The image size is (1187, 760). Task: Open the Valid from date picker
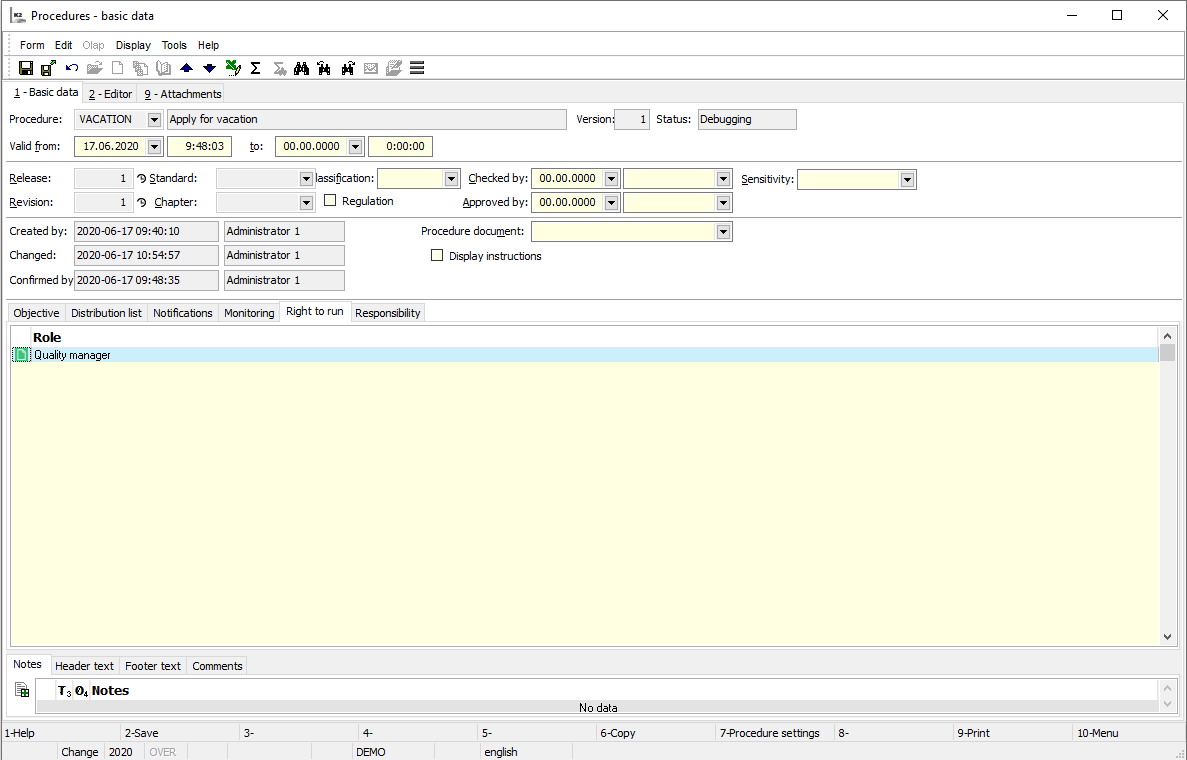154,147
